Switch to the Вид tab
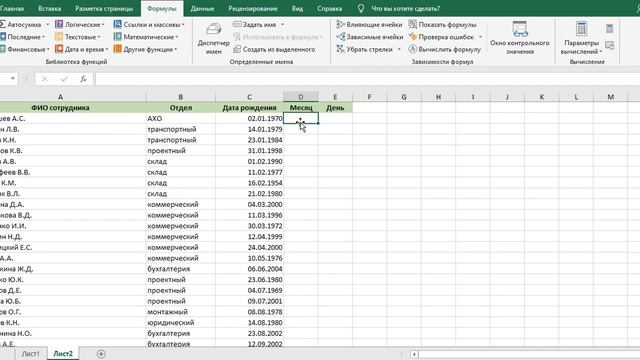Viewport: 640px width, 360px height. click(x=297, y=8)
